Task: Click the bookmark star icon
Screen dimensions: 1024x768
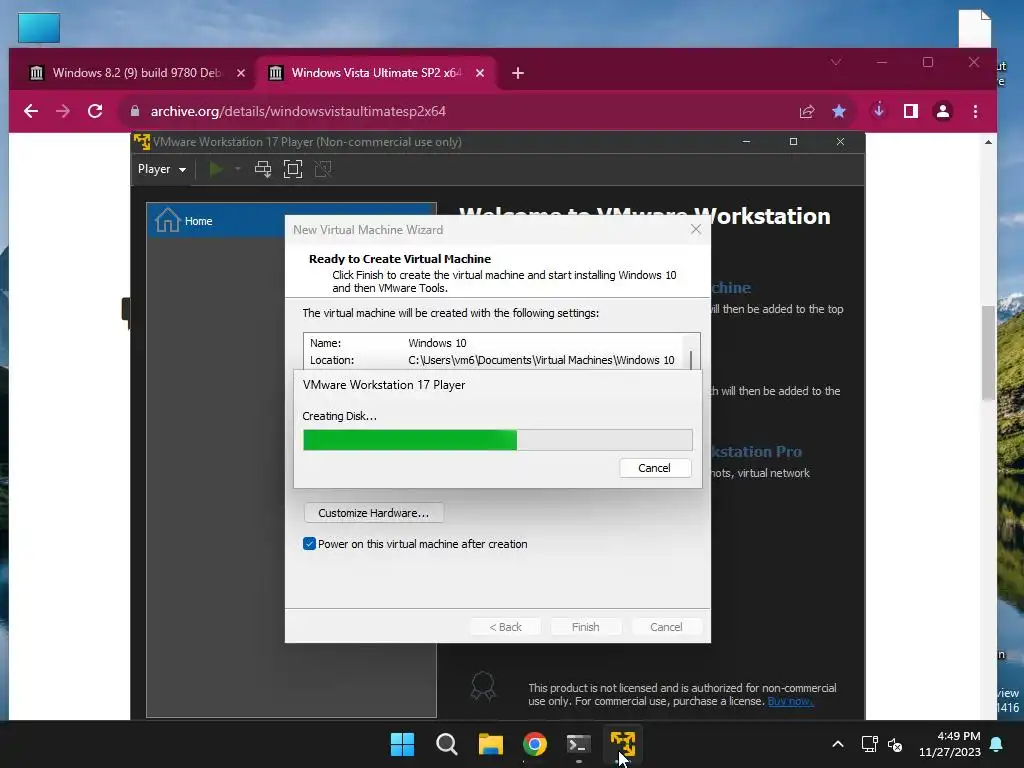Action: coord(839,111)
